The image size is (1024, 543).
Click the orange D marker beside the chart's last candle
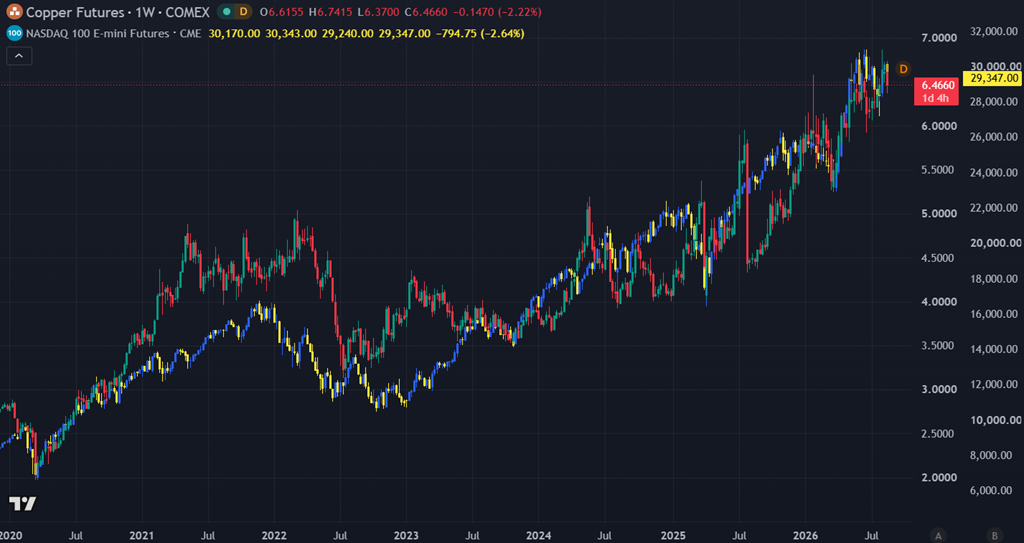[903, 69]
